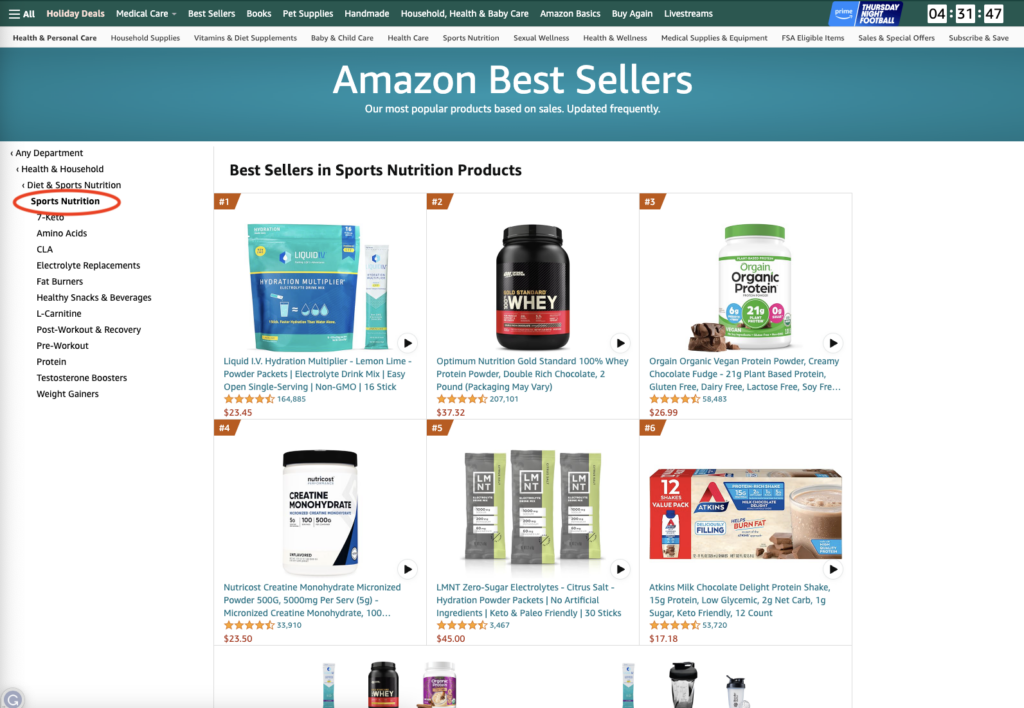
Task: Go up to Diet & Sports Nutrition
Action: (x=72, y=185)
